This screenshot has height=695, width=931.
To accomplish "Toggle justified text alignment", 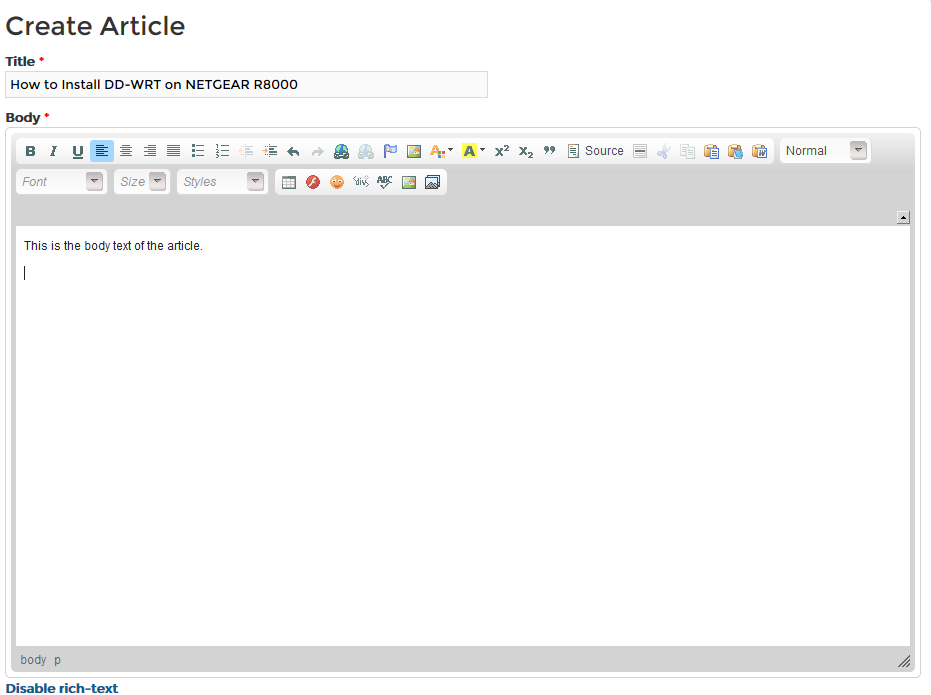I will tap(173, 151).
